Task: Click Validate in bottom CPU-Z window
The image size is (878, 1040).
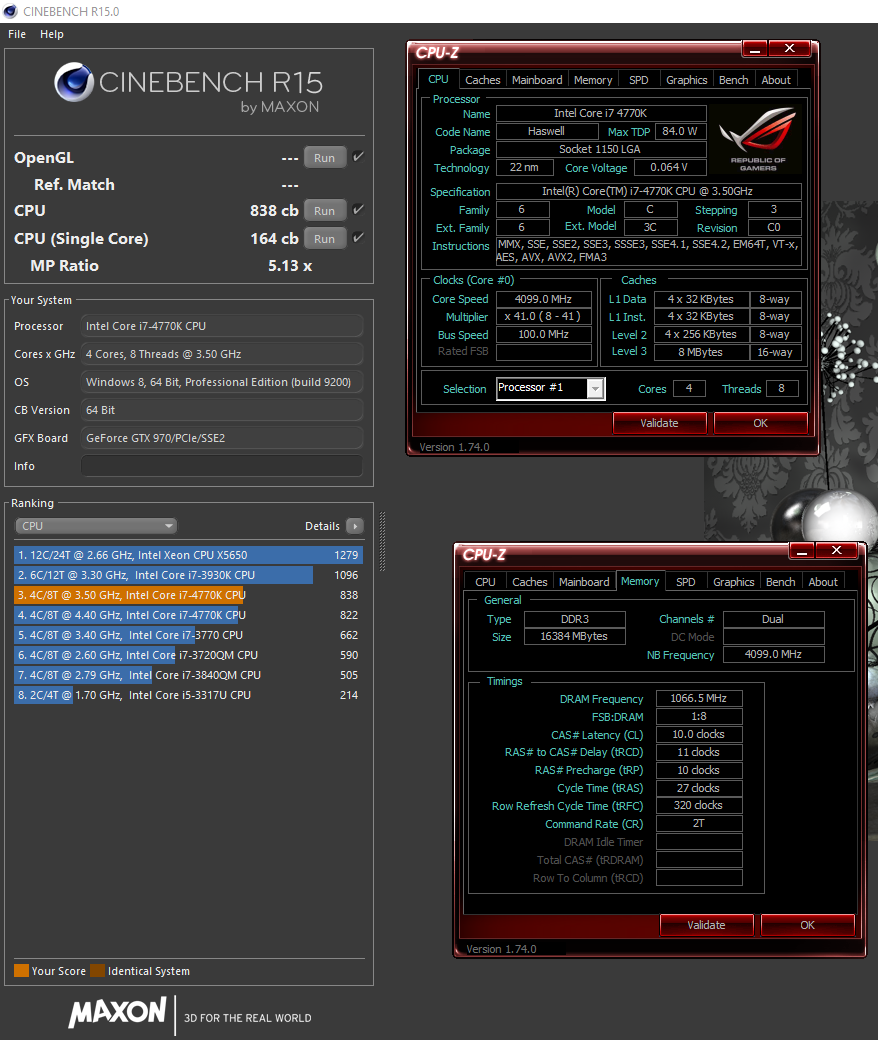Action: (706, 925)
